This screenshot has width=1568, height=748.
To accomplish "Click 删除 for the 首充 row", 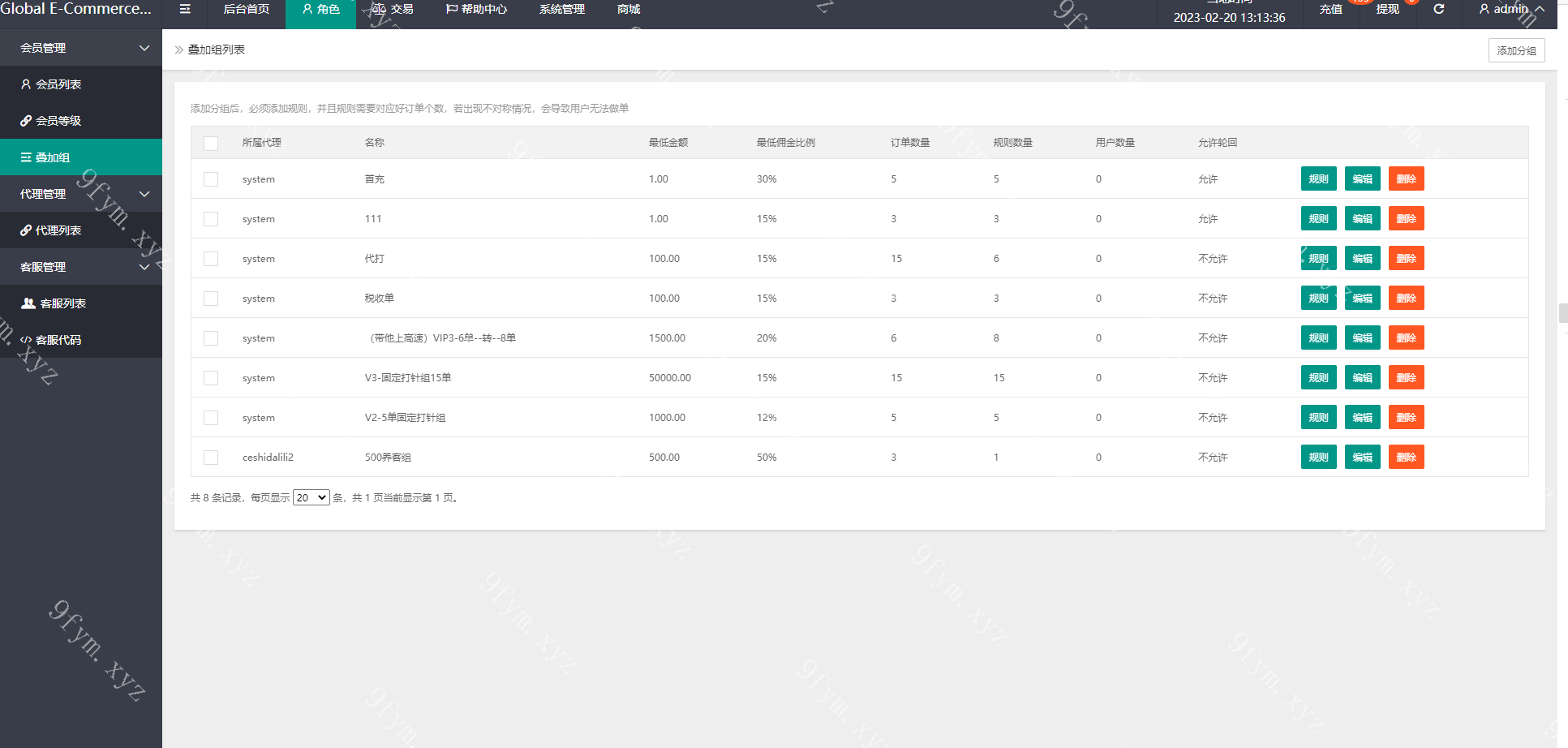I will (1406, 178).
